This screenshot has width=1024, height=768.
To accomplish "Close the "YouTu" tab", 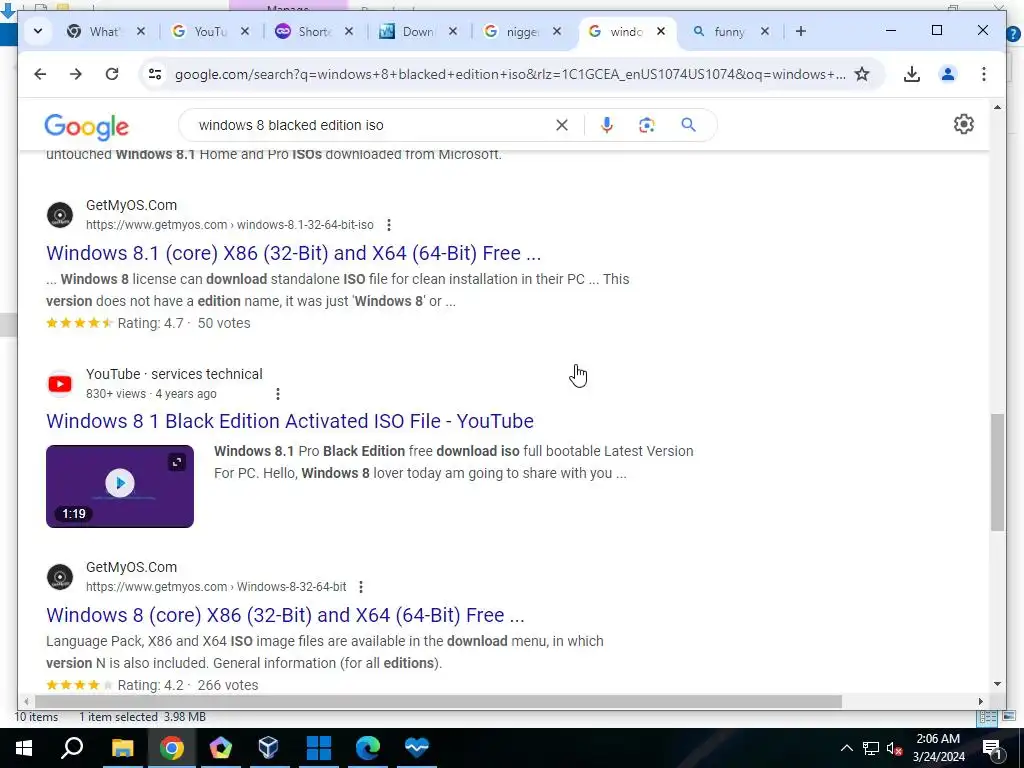I will pos(245,31).
